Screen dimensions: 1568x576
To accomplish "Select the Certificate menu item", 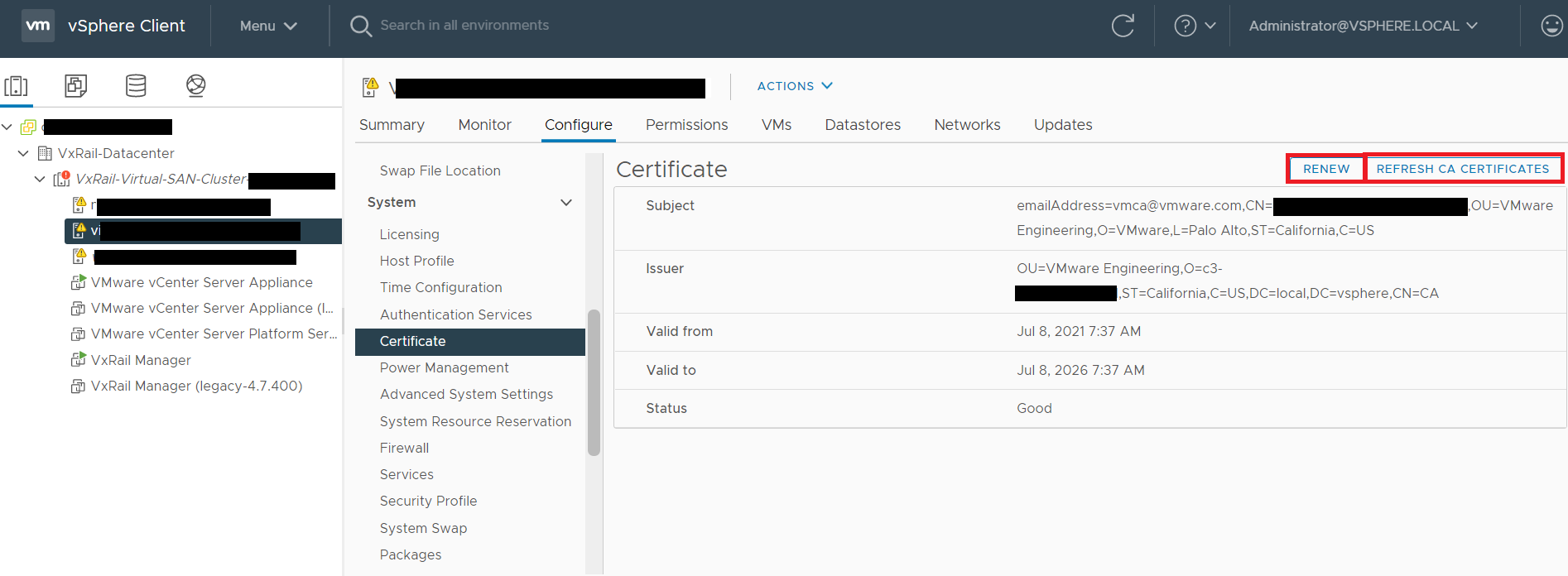I will 470,341.
